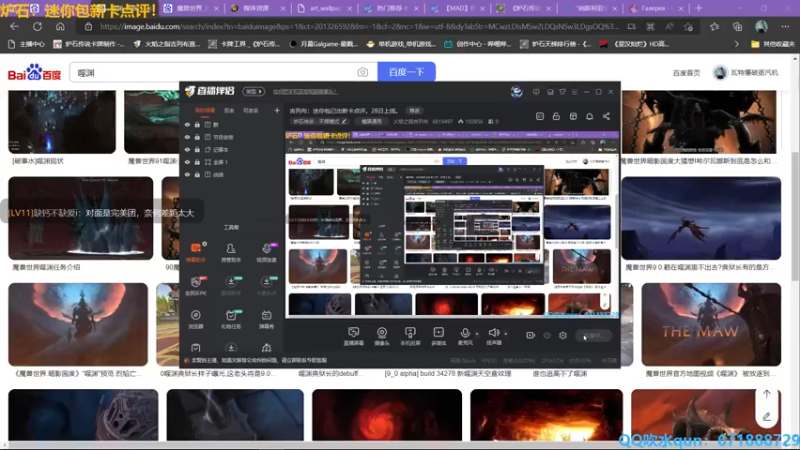800x450 pixels.
Task: Click the browser refresh button
Action: point(37,26)
